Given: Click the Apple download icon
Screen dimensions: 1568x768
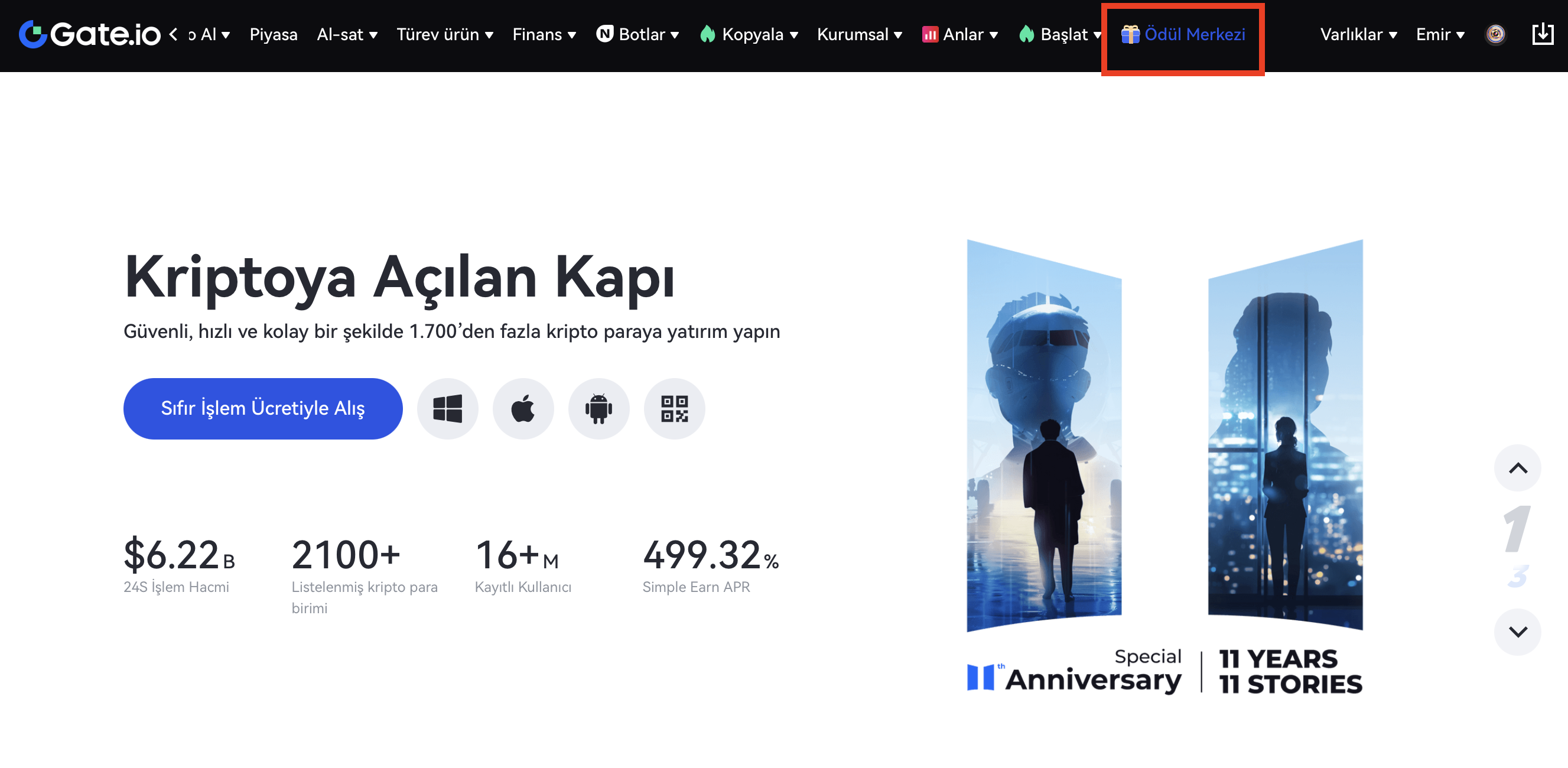Looking at the screenshot, I should (x=523, y=408).
